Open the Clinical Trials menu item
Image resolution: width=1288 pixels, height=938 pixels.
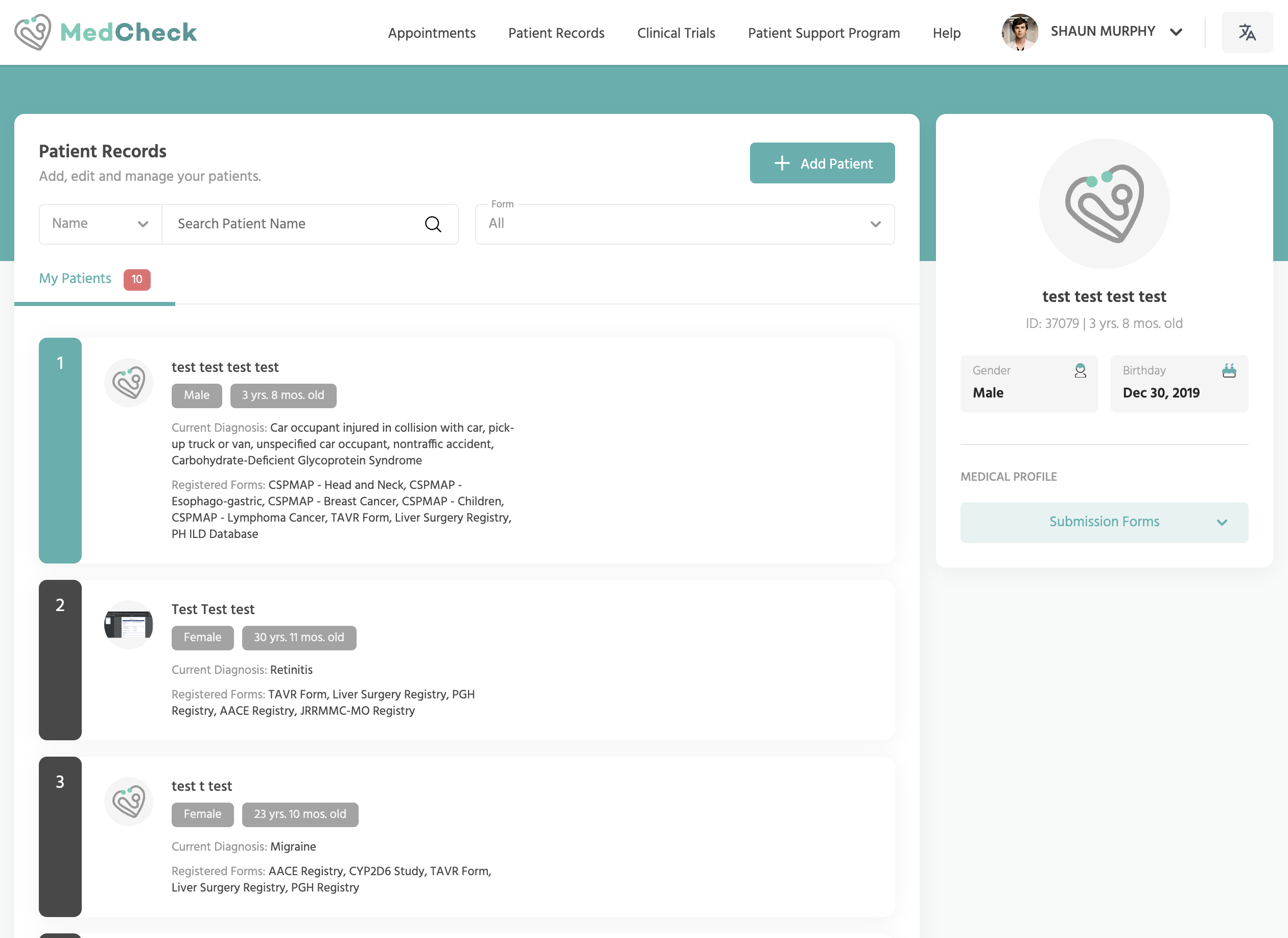pyautogui.click(x=676, y=33)
